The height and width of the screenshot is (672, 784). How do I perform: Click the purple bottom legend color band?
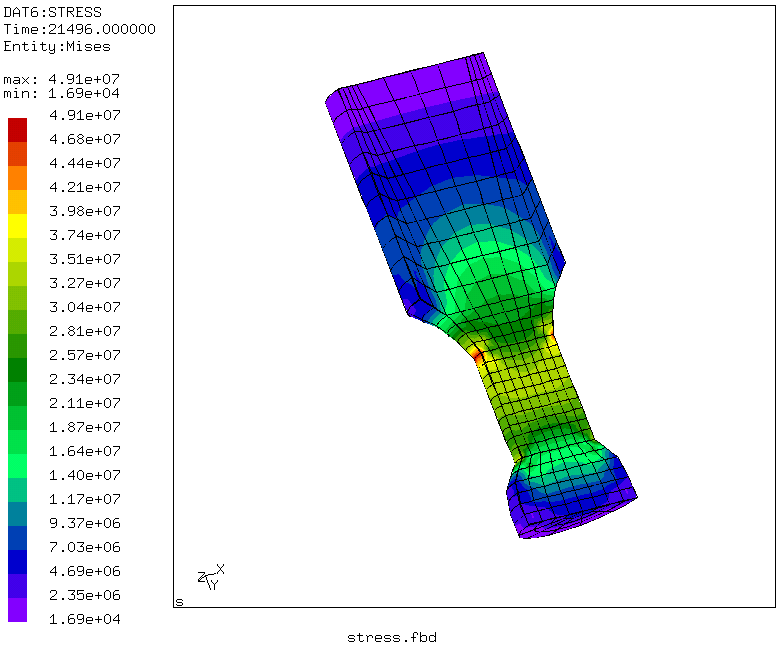(18, 610)
